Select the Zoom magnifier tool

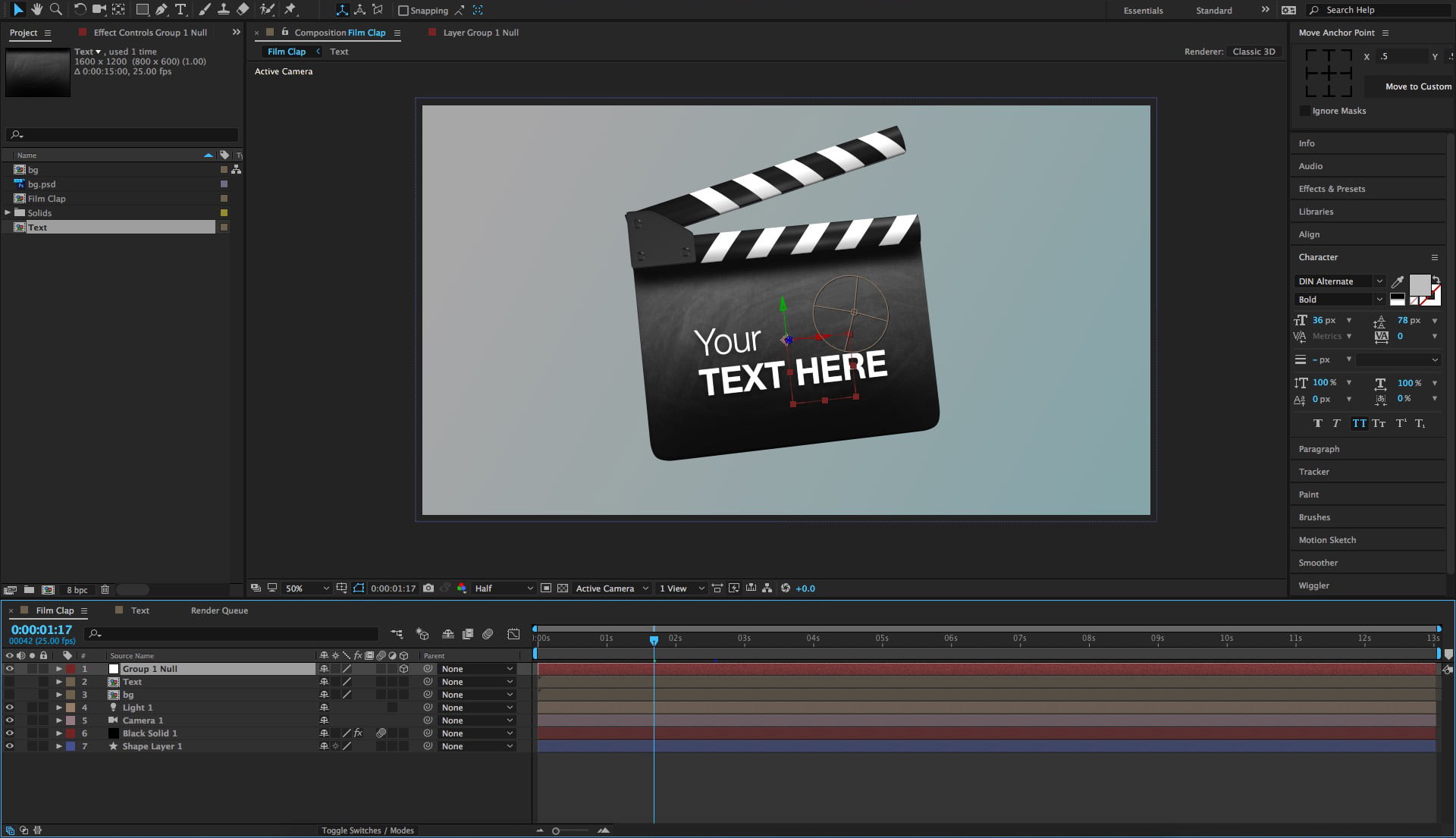coord(55,10)
